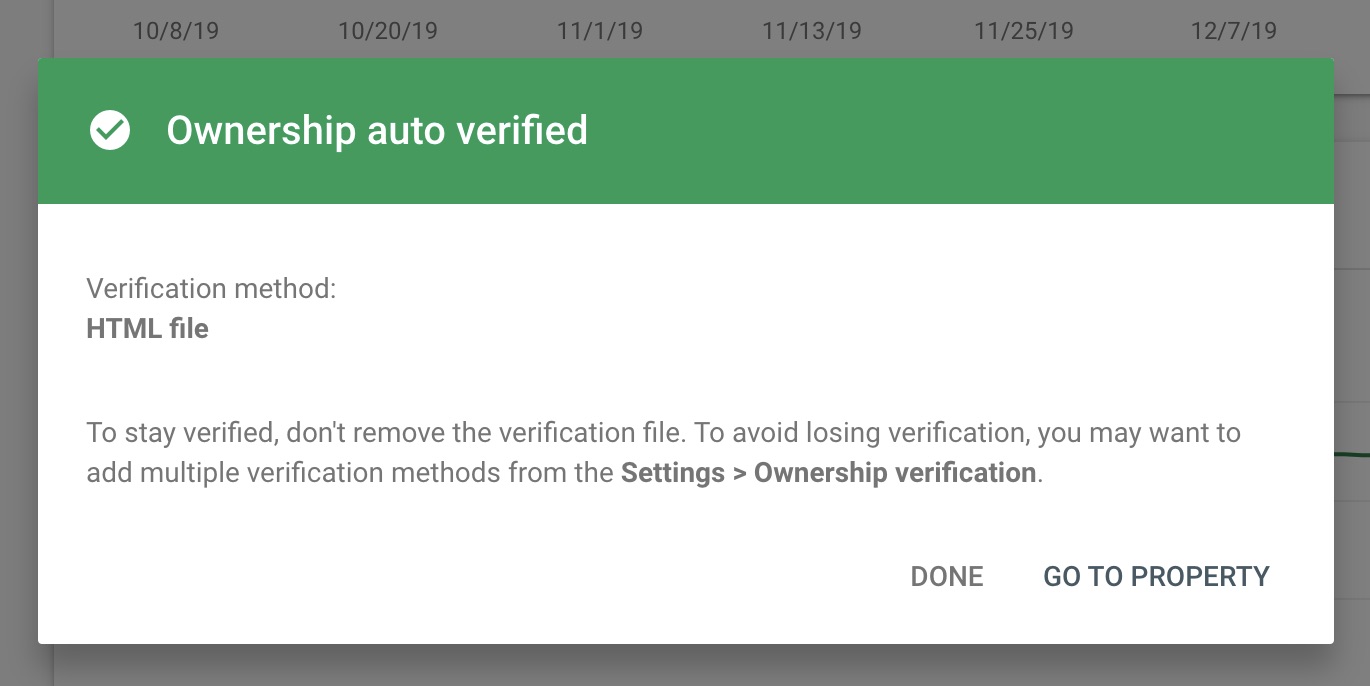The image size is (1370, 686).
Task: Click the DONE button
Action: tap(947, 576)
